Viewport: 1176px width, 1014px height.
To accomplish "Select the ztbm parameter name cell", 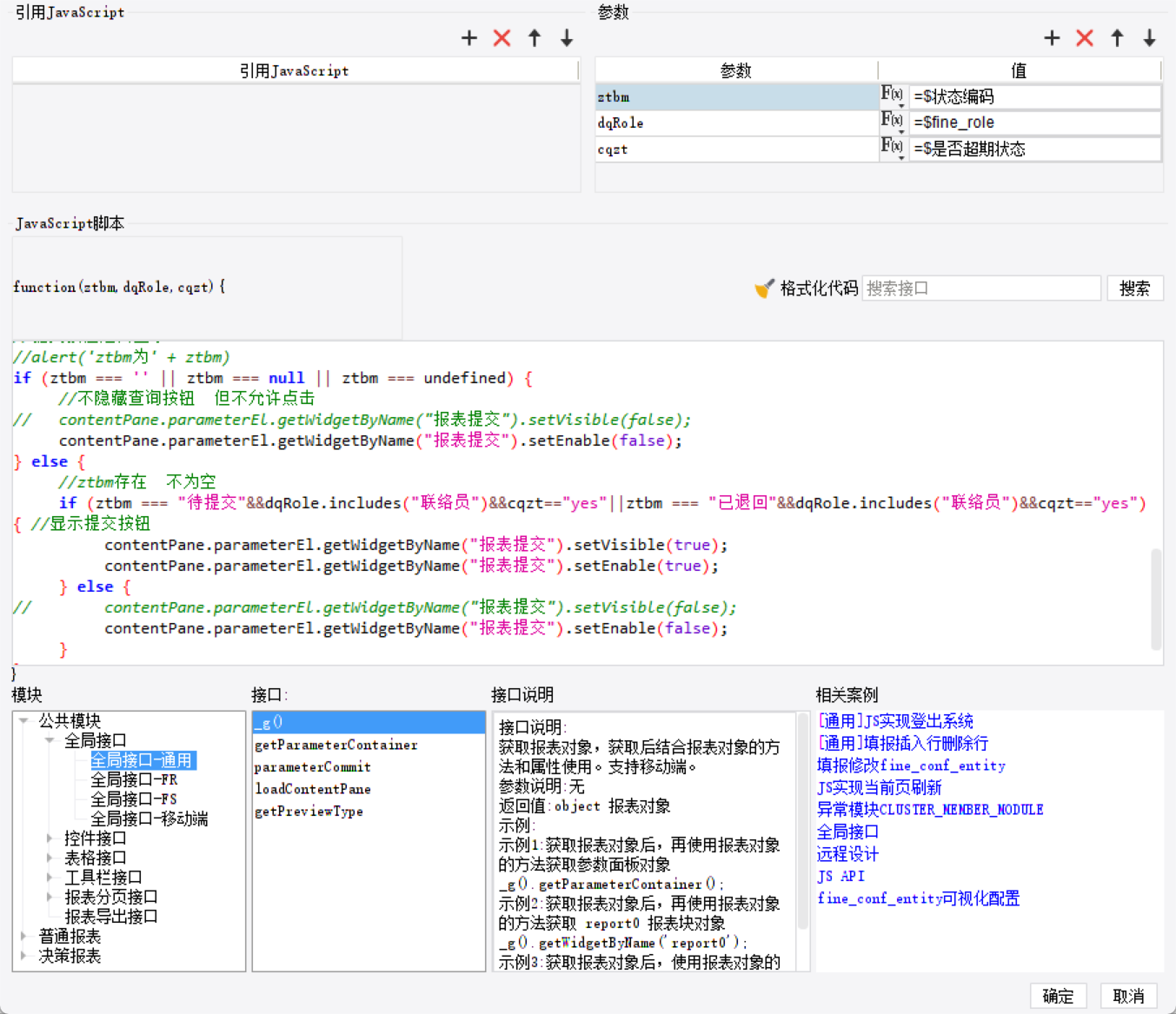I will click(737, 96).
